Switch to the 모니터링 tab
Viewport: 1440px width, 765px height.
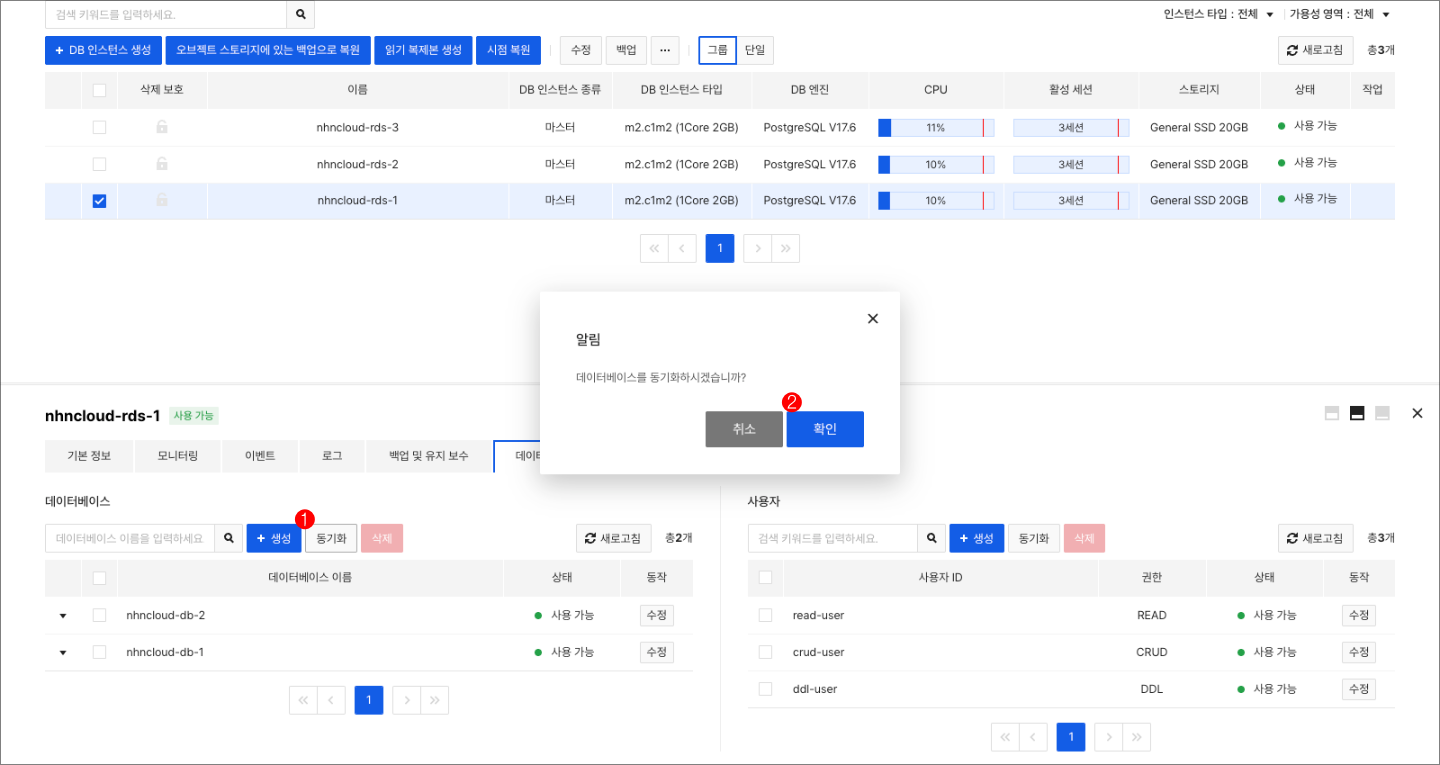177,455
